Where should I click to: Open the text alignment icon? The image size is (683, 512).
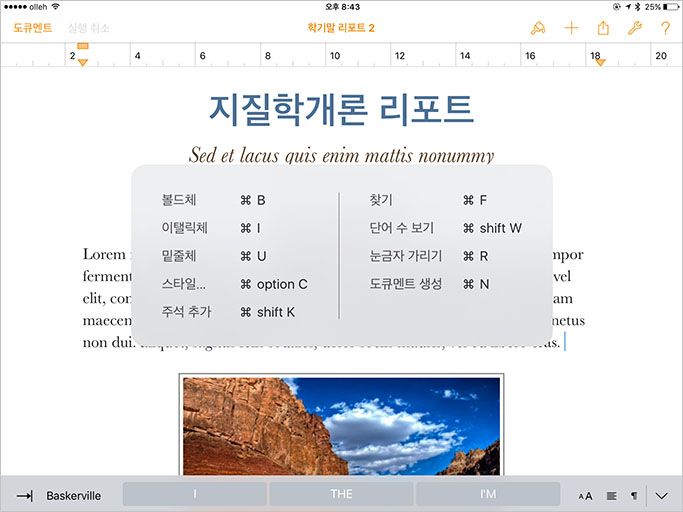(612, 496)
